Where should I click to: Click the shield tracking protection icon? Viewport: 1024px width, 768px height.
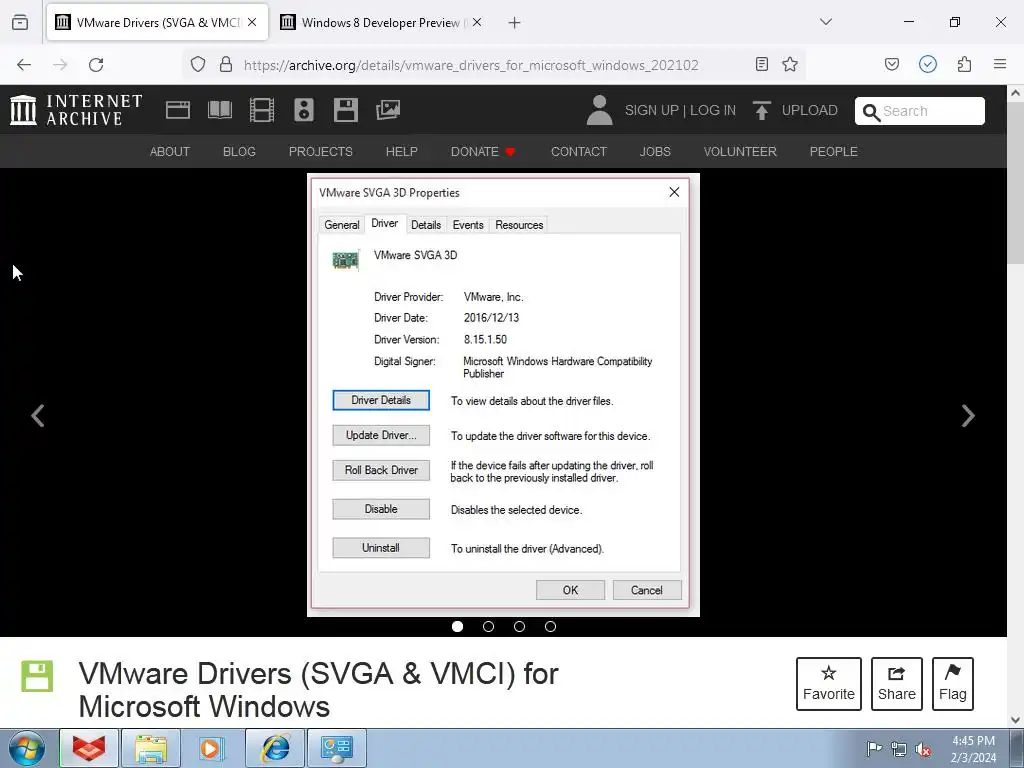[x=198, y=64]
